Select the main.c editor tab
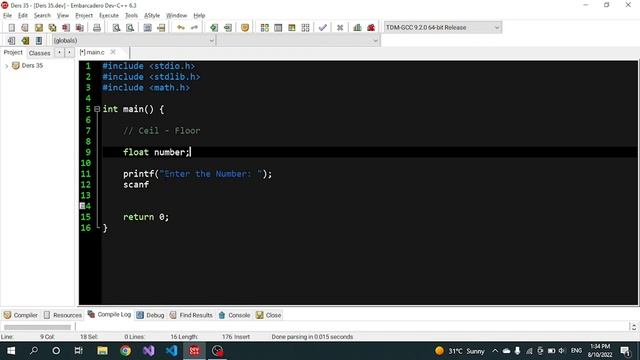The width and height of the screenshot is (640, 360). coord(93,52)
